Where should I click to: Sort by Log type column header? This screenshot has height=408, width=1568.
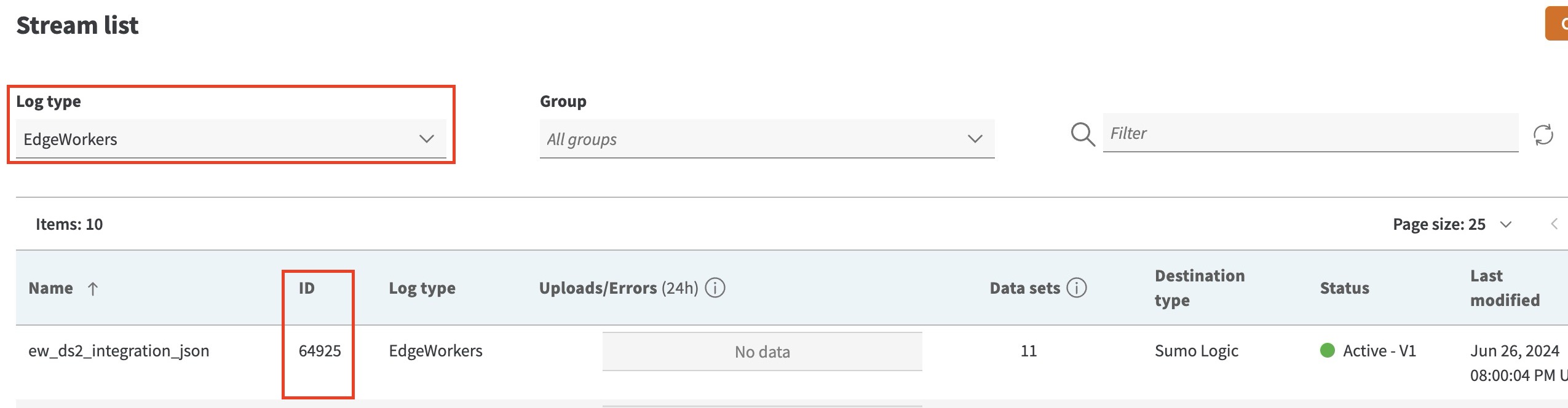click(x=422, y=288)
